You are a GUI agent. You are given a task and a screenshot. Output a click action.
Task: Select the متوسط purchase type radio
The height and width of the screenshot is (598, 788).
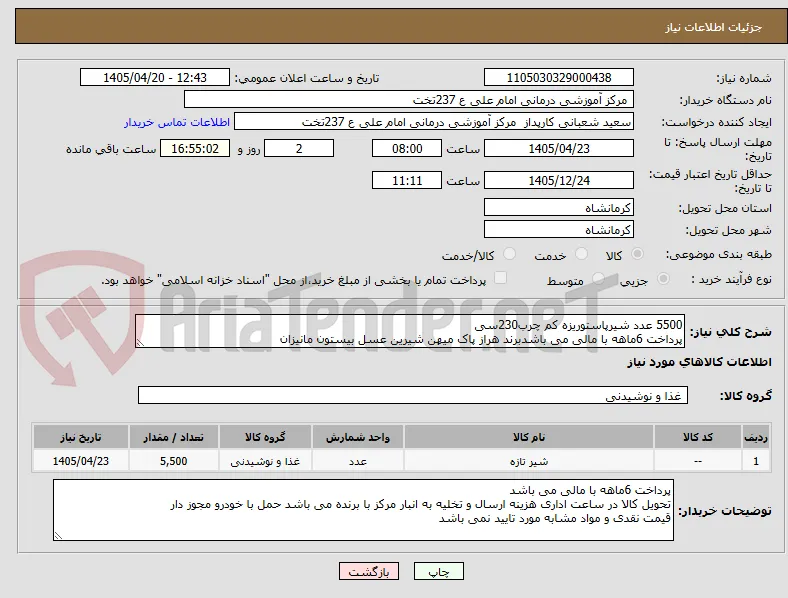click(x=598, y=278)
